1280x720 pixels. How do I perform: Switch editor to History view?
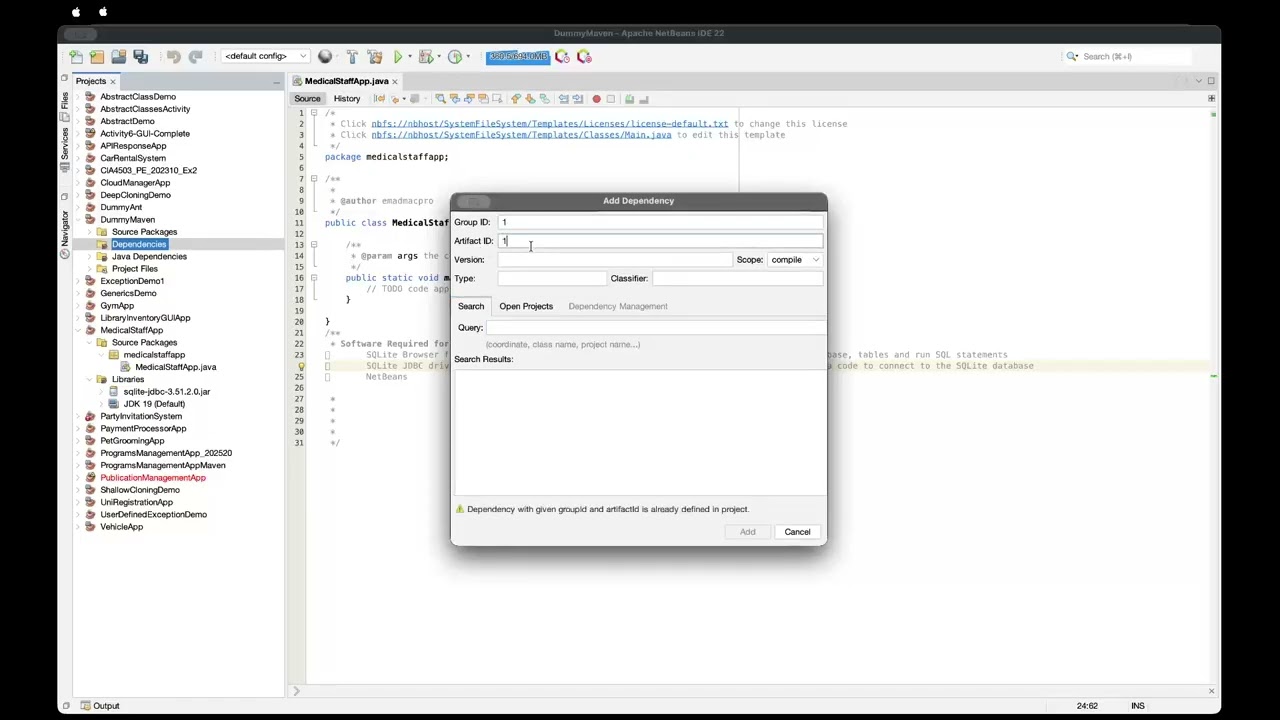347,99
